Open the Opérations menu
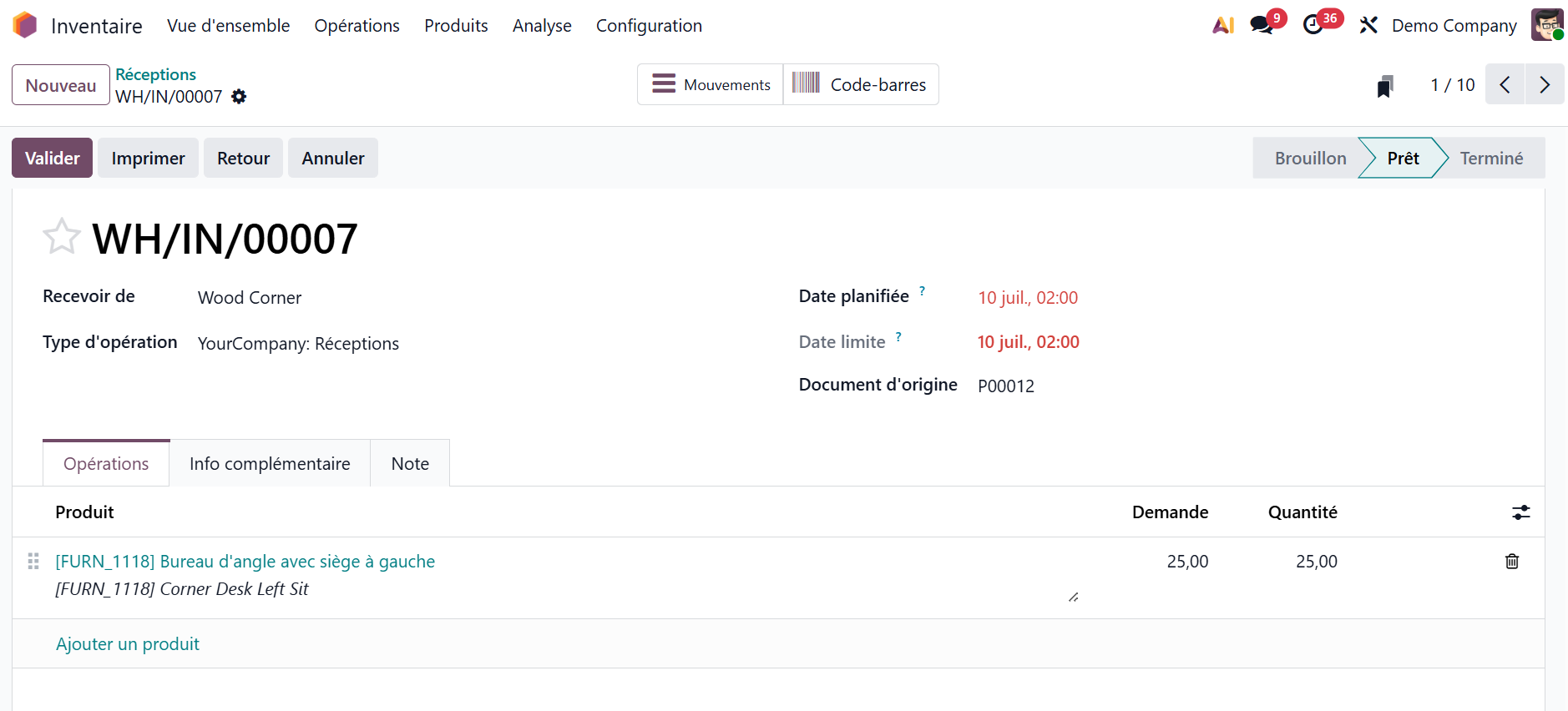This screenshot has width=1568, height=711. pyautogui.click(x=357, y=26)
